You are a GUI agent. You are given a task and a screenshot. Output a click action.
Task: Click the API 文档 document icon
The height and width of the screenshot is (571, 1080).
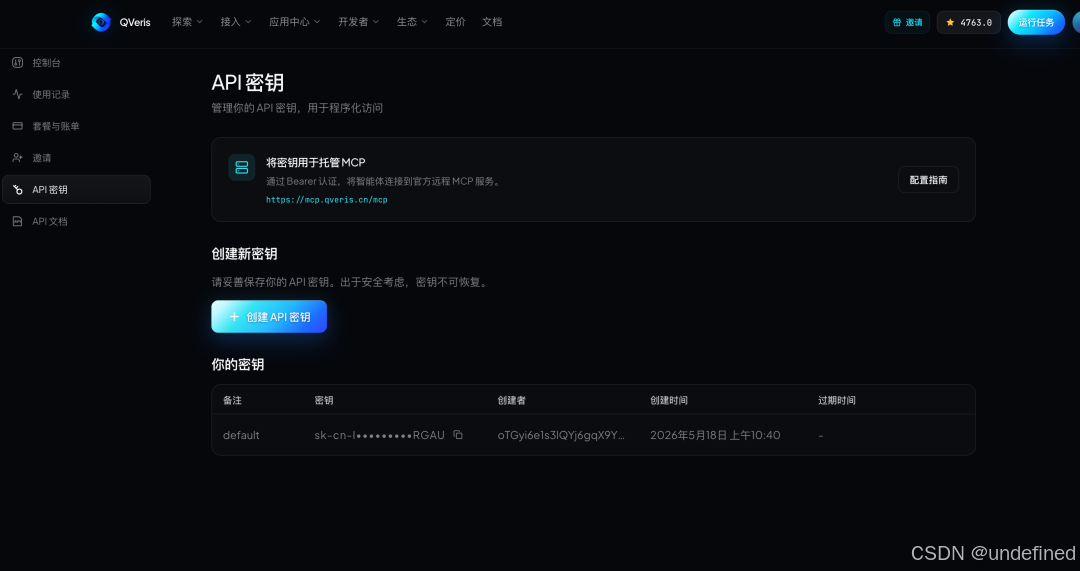(x=18, y=221)
